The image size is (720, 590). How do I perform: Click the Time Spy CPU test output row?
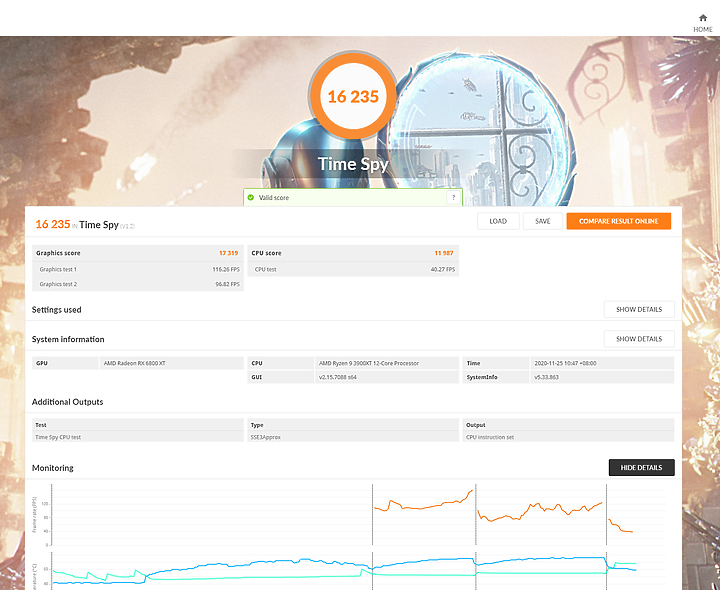138,437
